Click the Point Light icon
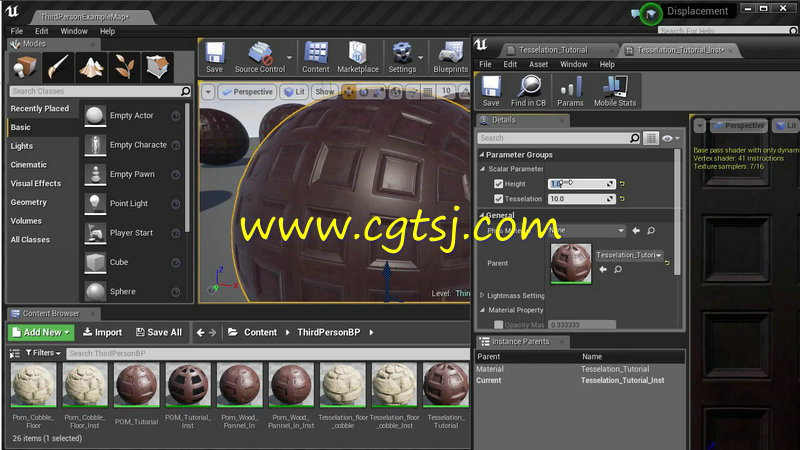Viewport: 800px width, 450px height. tap(95, 204)
